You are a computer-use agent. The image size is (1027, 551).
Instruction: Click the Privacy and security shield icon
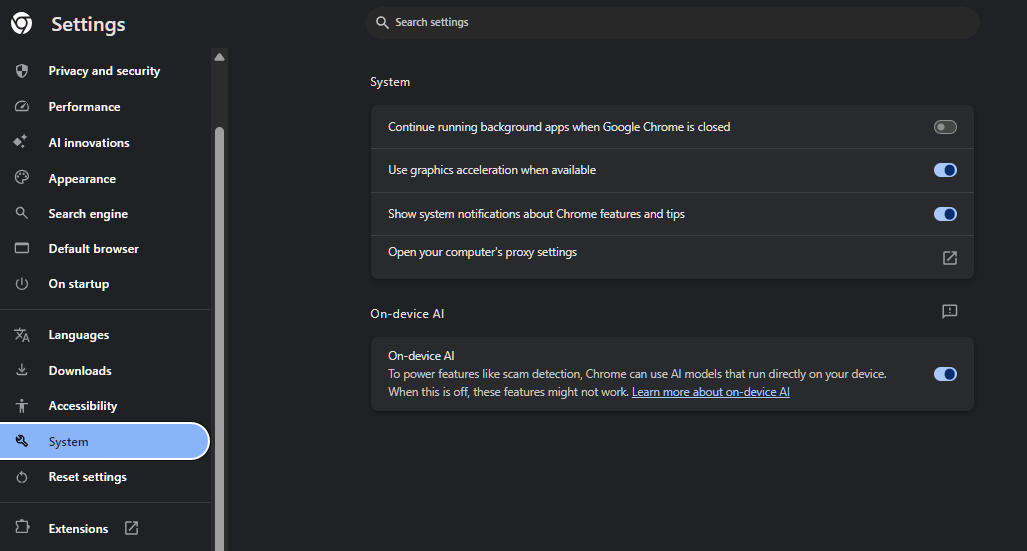(x=22, y=71)
